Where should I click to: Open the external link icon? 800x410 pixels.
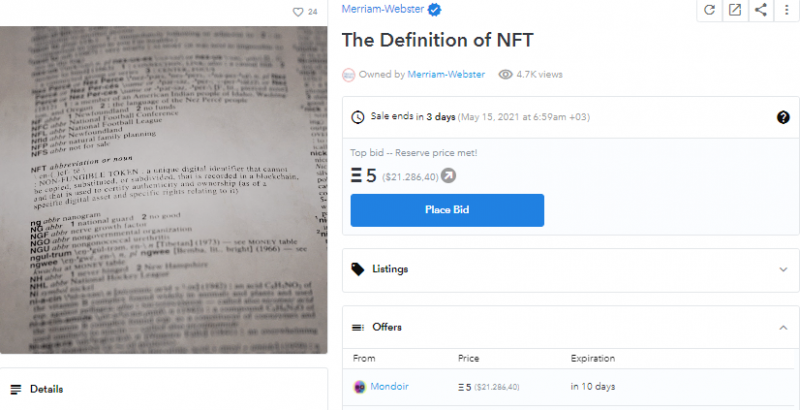(x=735, y=10)
